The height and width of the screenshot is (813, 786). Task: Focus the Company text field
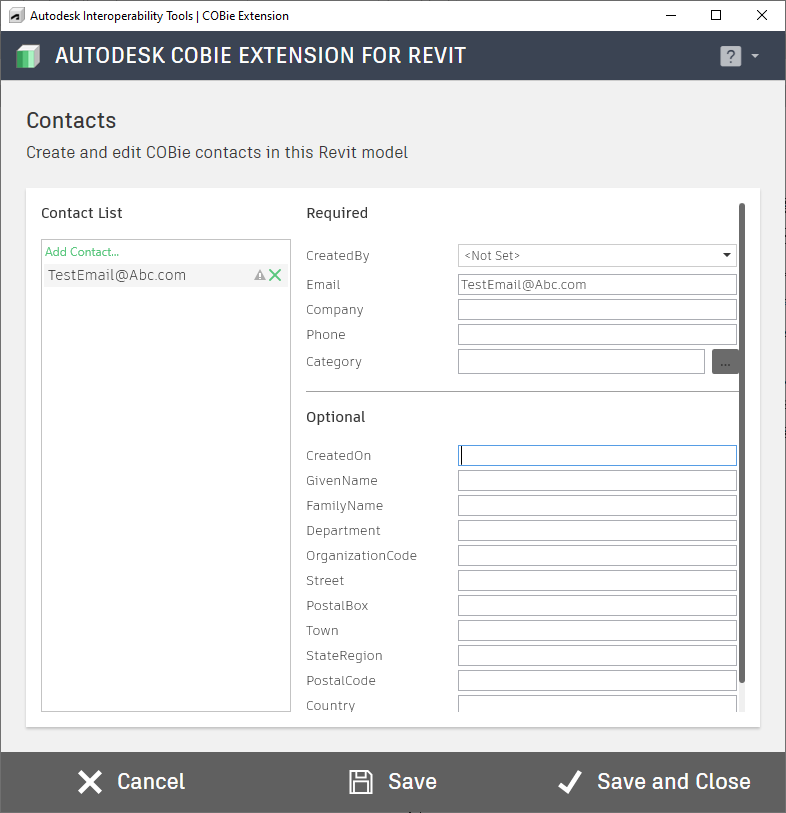597,310
